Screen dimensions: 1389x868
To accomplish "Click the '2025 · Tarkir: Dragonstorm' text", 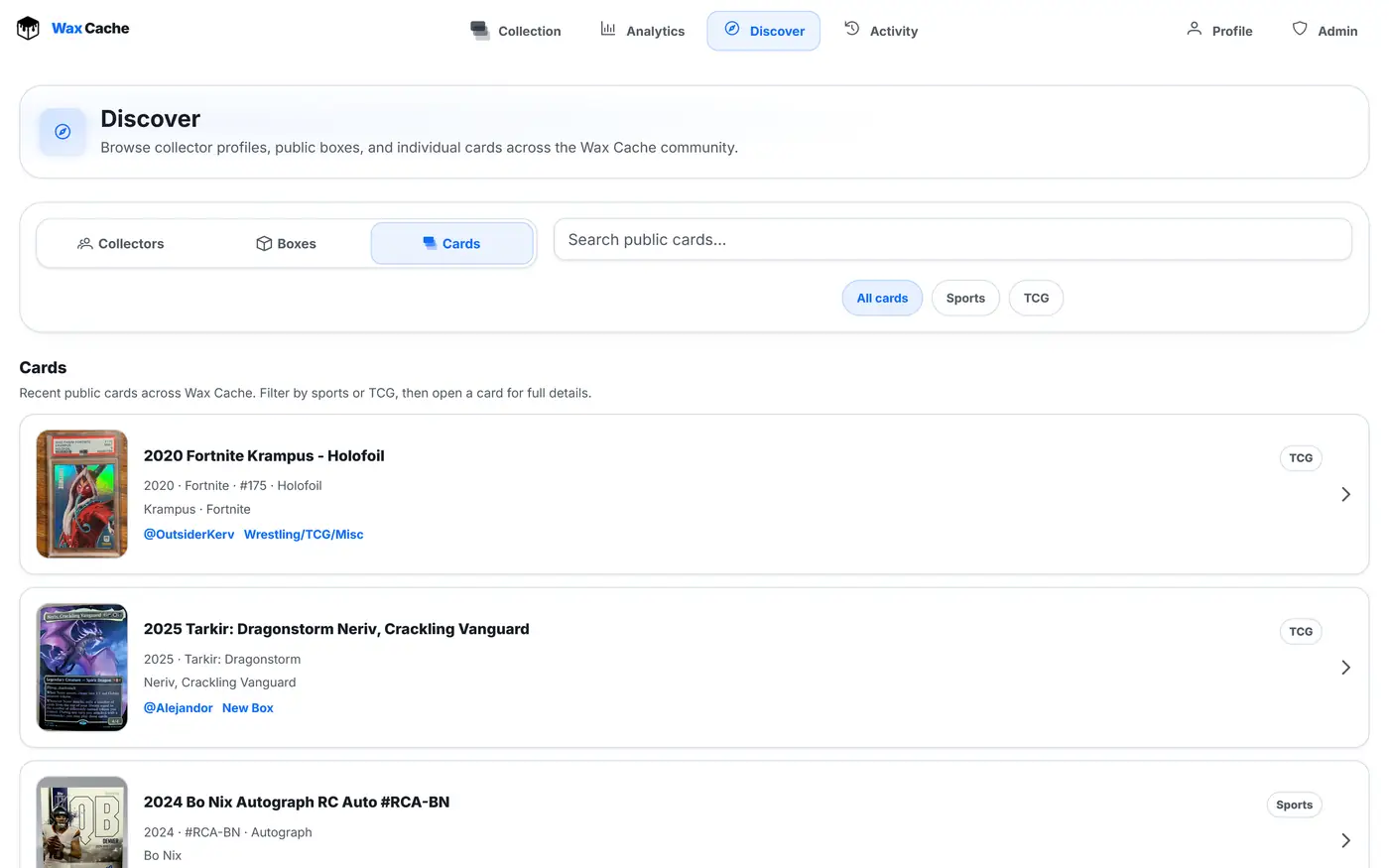I will tap(222, 660).
